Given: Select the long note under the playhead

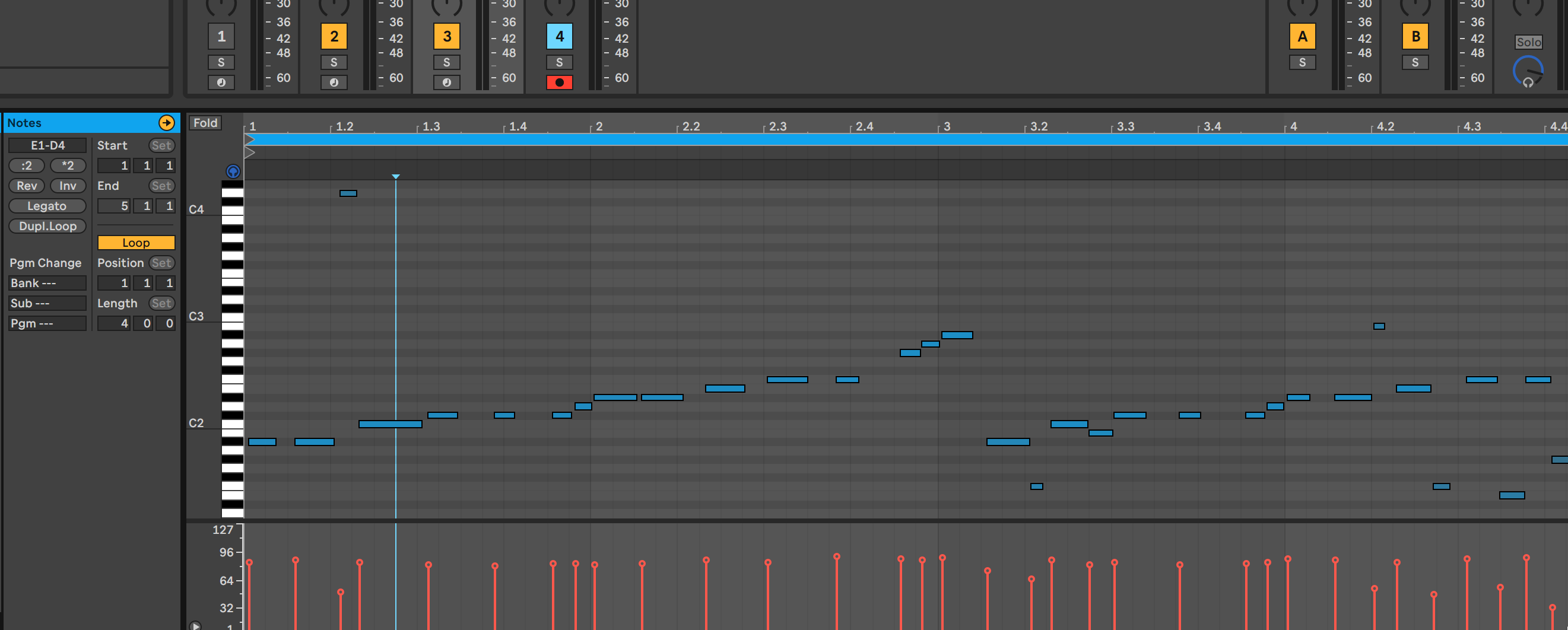Looking at the screenshot, I should [x=390, y=424].
